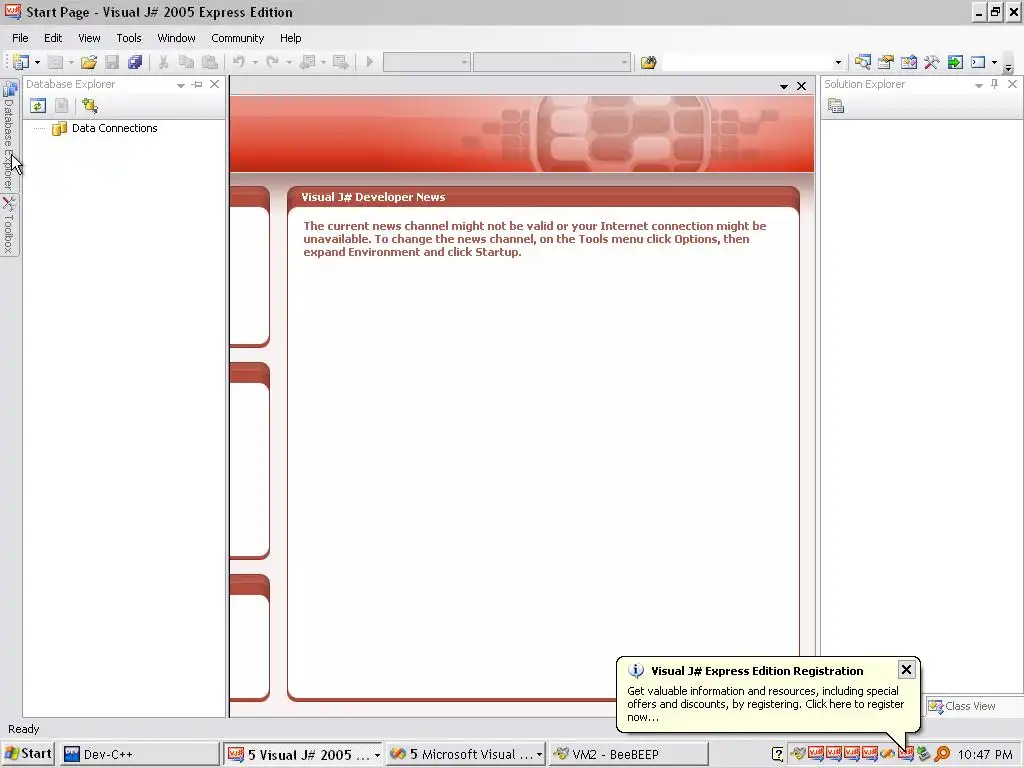Open Database Explorer window position dropdown
1024x768 pixels.
(x=180, y=85)
